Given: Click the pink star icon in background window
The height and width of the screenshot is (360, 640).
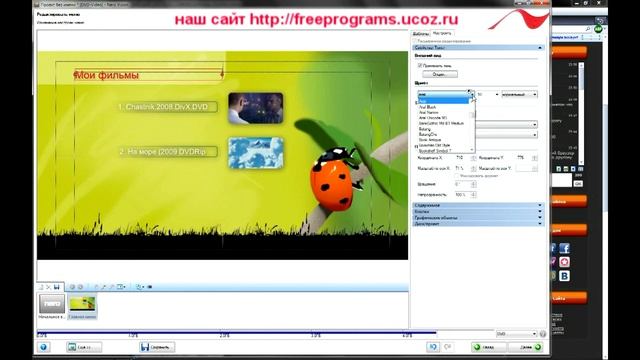Looking at the screenshot, I should [x=564, y=262].
